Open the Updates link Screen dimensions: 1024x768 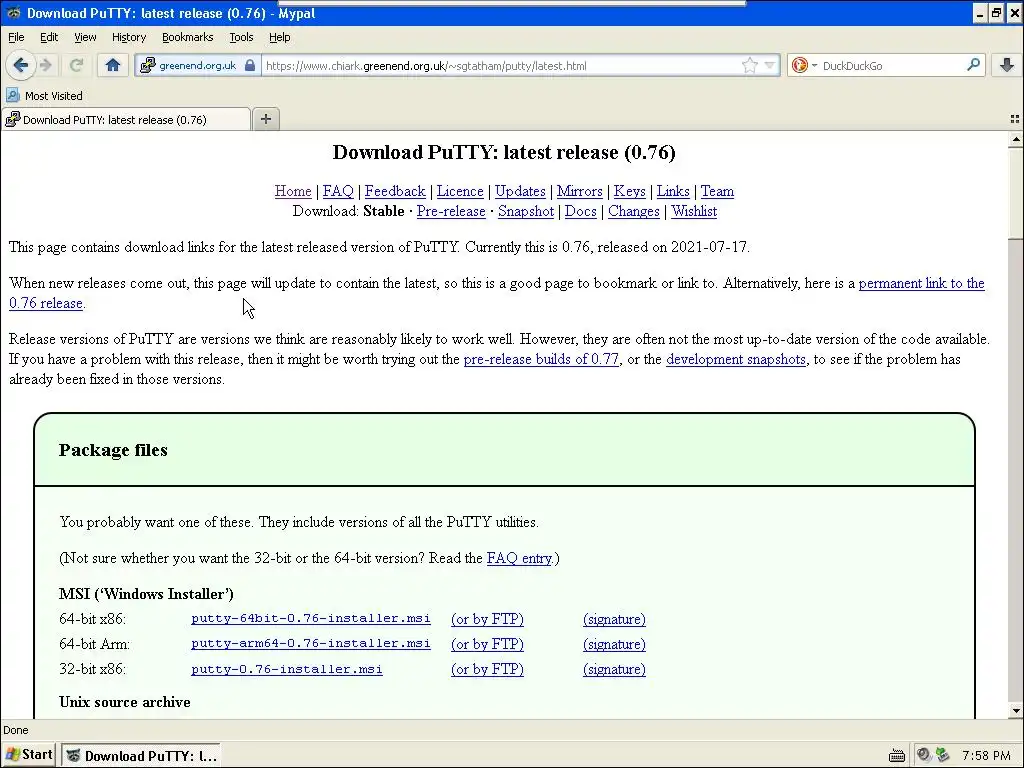tap(520, 191)
